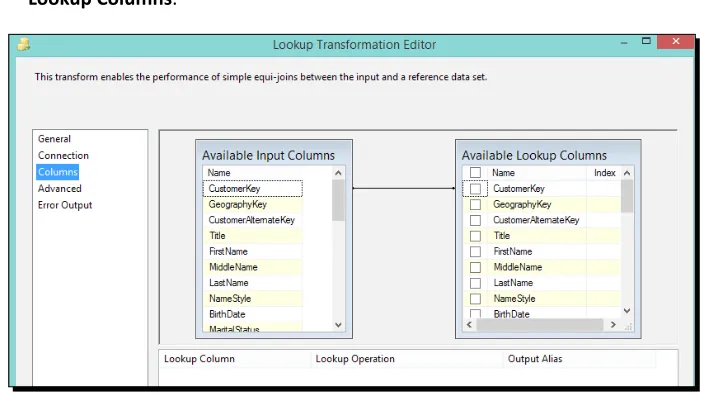Click the lookup columns horizontal scrollbar thumb

[x=540, y=325]
